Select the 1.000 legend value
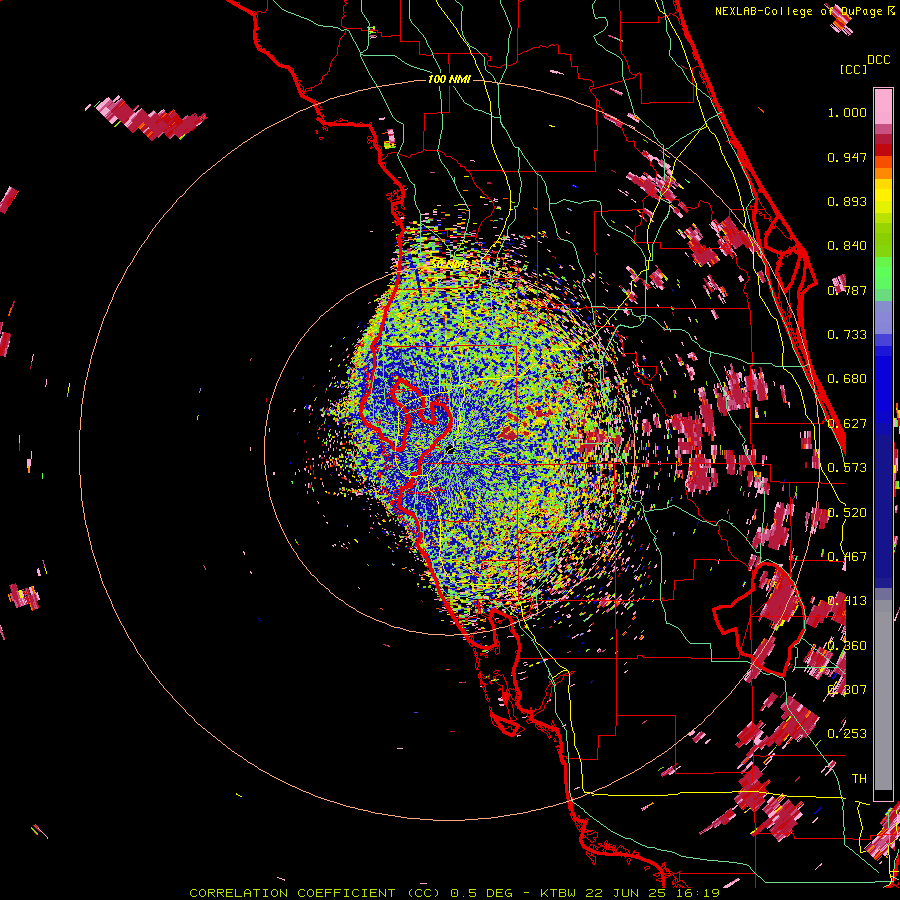Viewport: 900px width, 900px height. point(847,112)
